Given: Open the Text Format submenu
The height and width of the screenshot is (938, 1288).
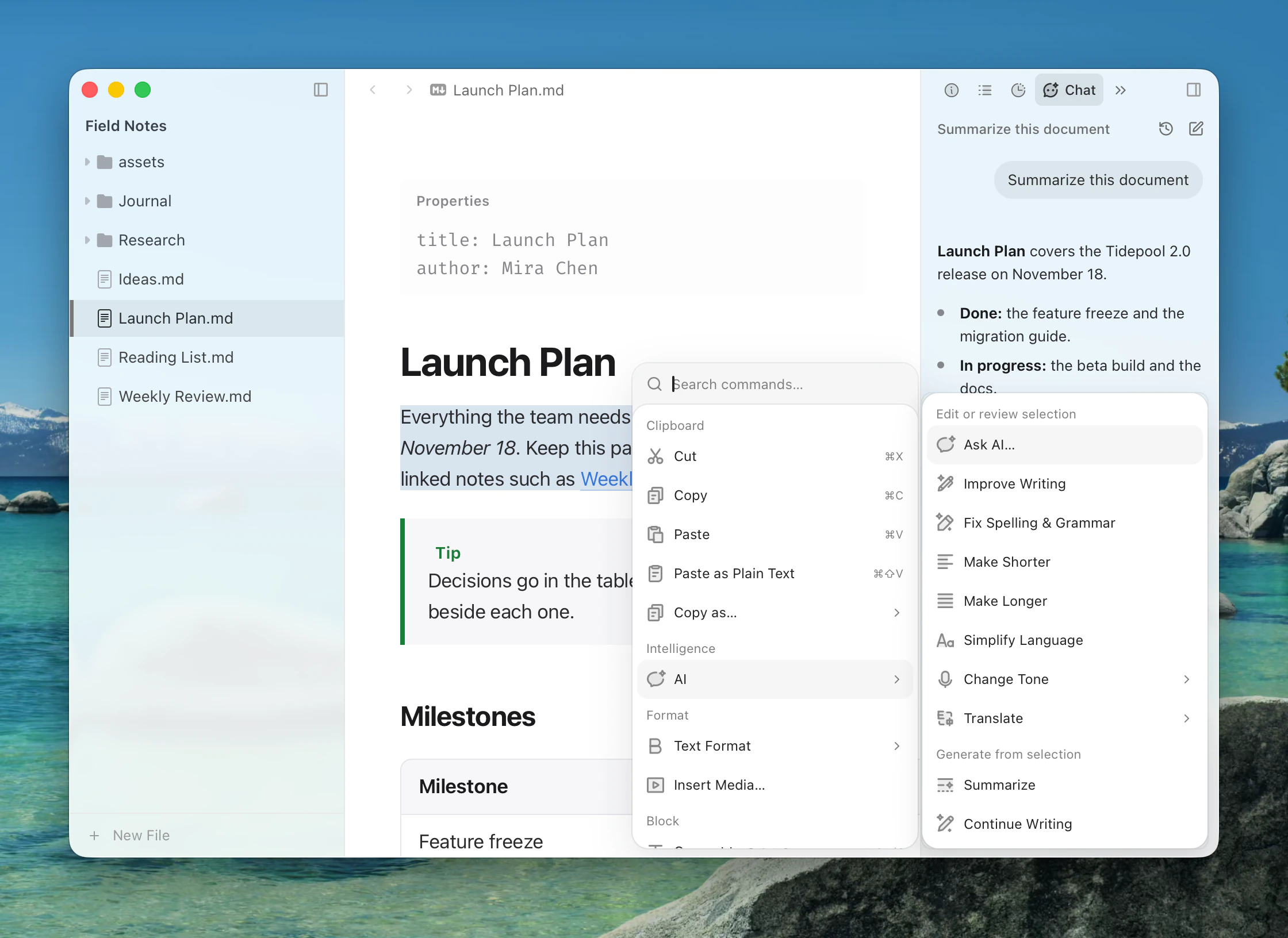Looking at the screenshot, I should click(775, 746).
